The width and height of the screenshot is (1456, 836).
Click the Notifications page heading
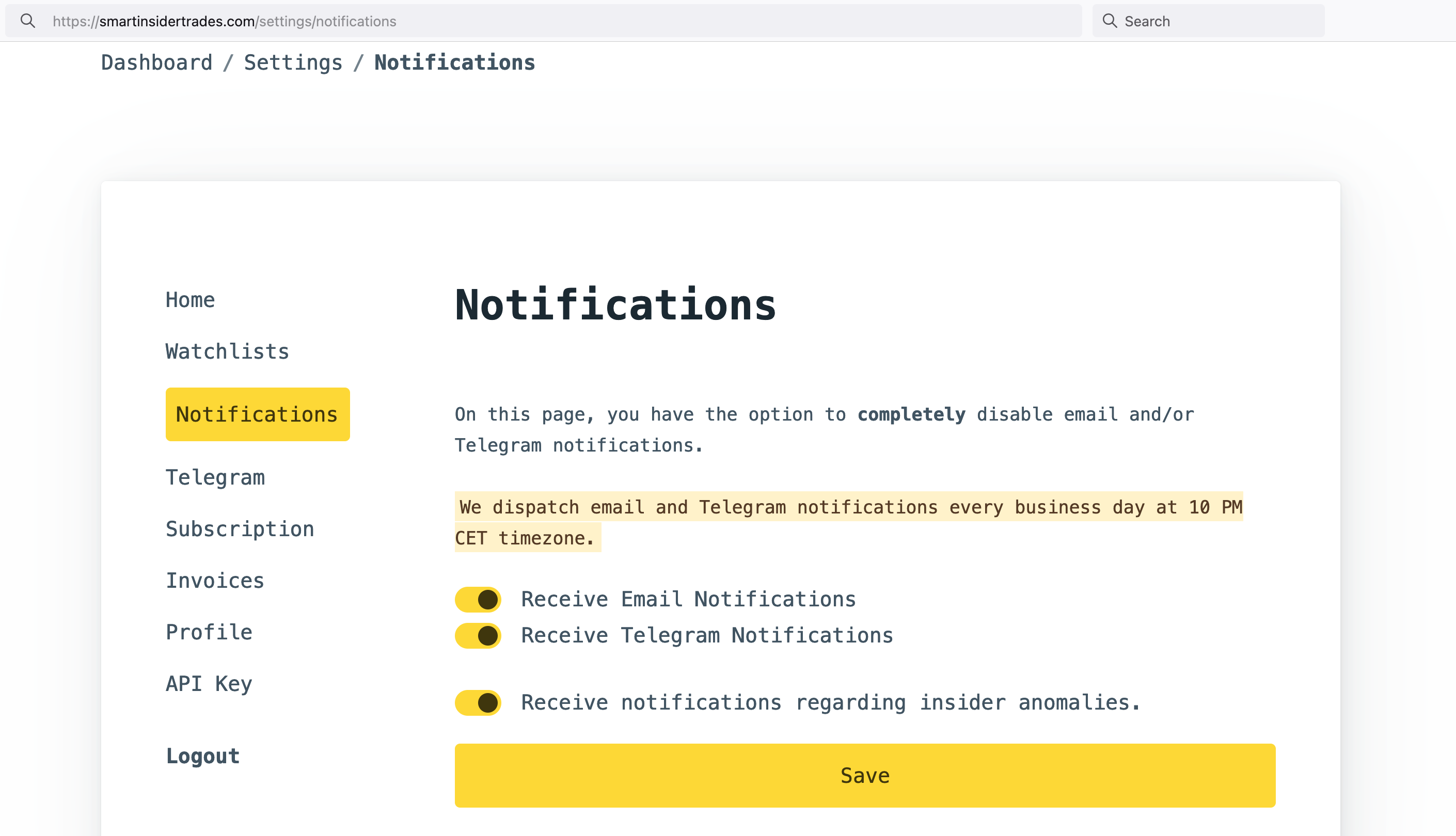615,305
